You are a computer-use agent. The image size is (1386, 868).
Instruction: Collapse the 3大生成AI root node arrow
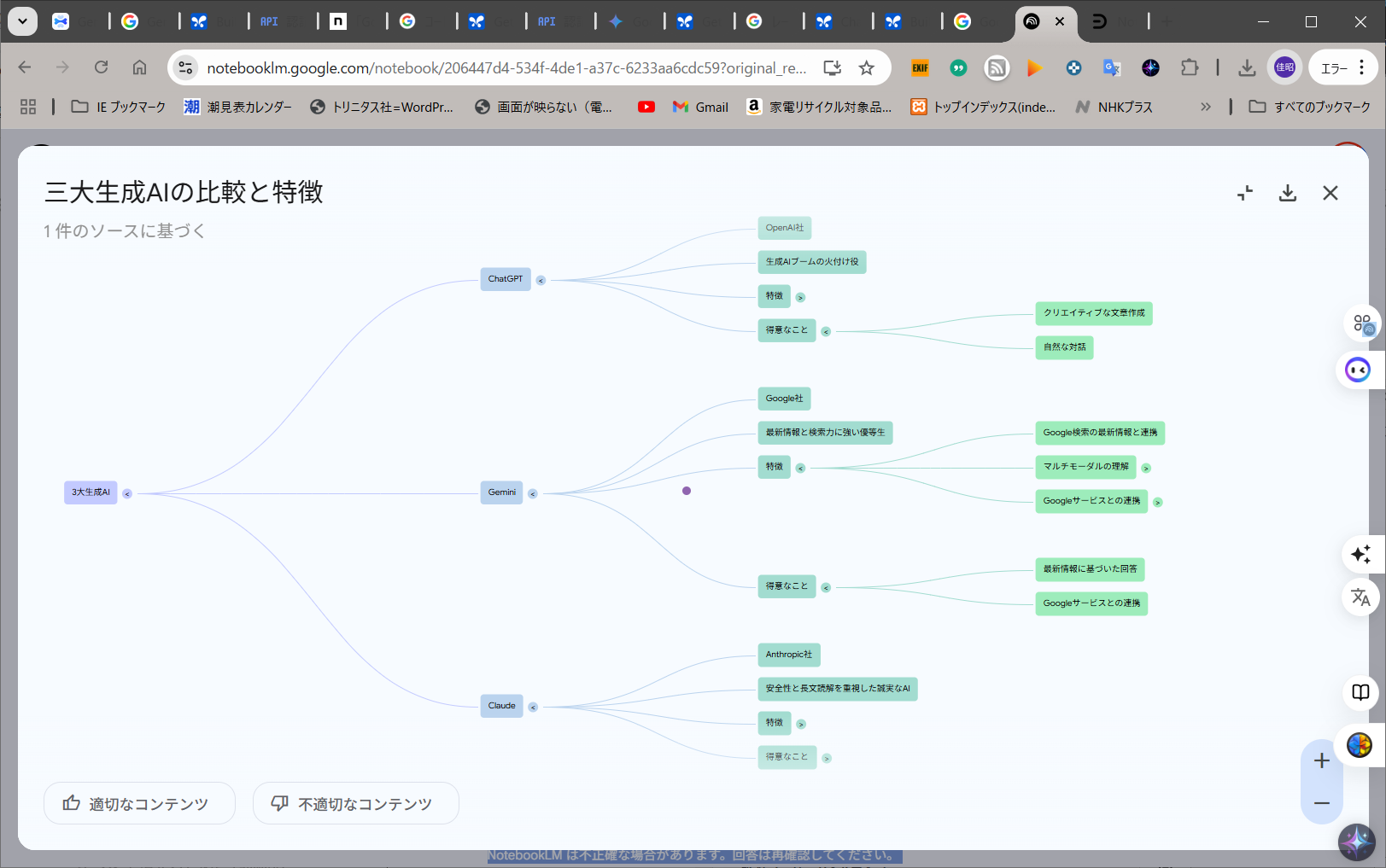pos(127,493)
